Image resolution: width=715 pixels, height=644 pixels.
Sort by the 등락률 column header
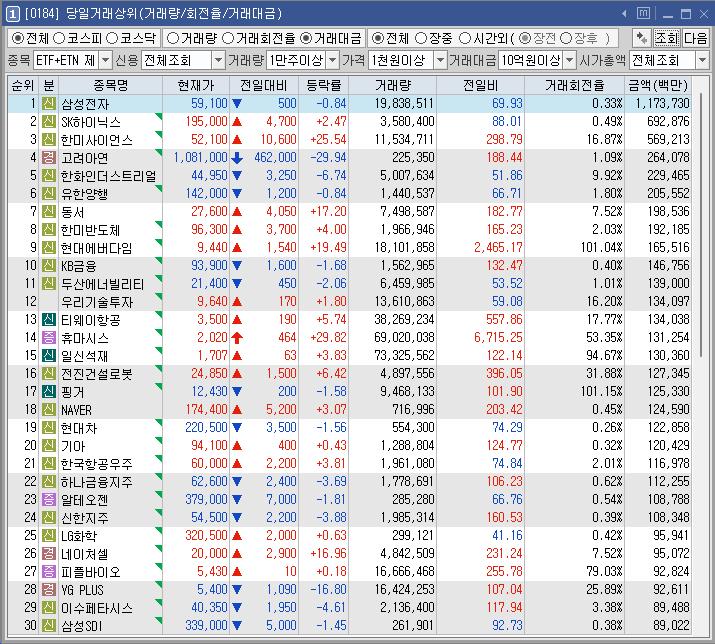323,85
